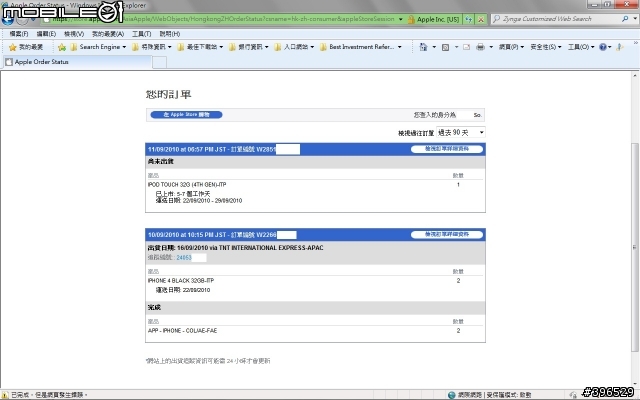Open the 入口網站 favorites folder

294,47
